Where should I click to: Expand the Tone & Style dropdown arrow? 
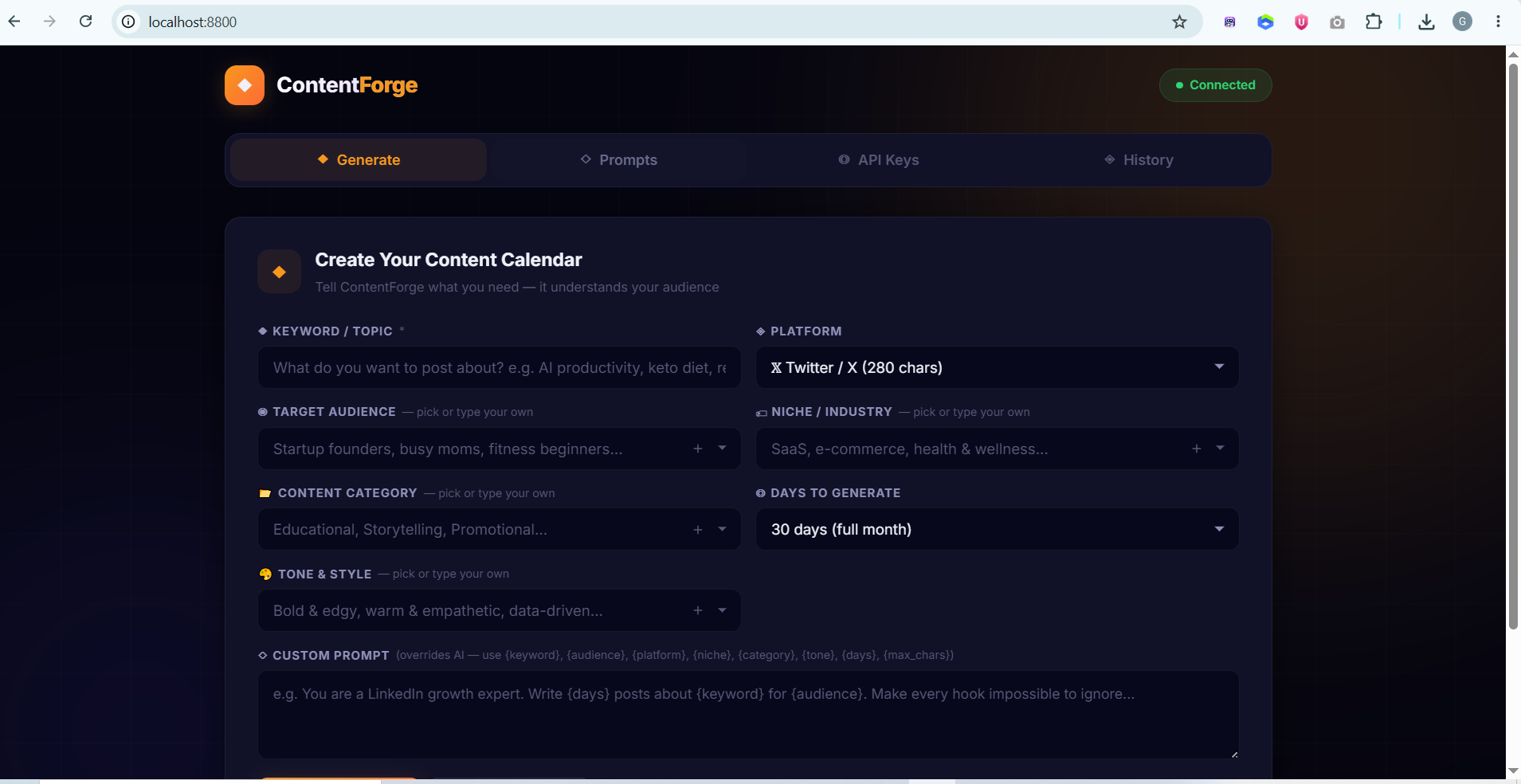pyautogui.click(x=722, y=610)
